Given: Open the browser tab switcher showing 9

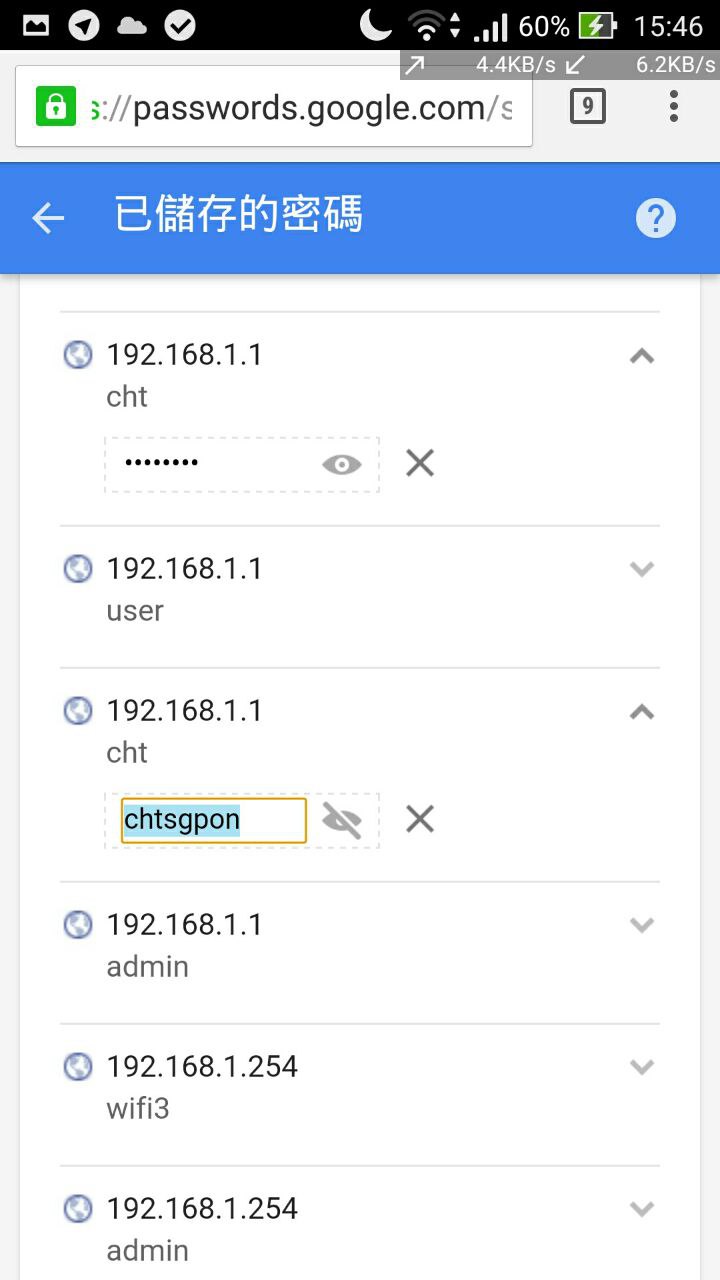Looking at the screenshot, I should pyautogui.click(x=587, y=106).
